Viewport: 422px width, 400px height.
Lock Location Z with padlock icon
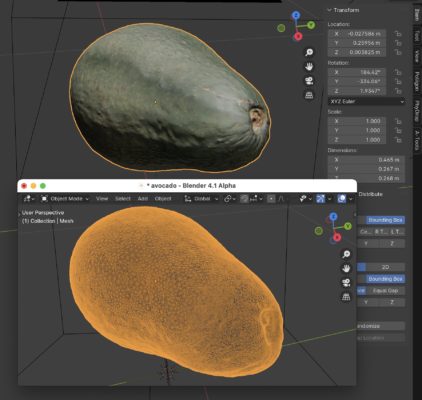398,52
